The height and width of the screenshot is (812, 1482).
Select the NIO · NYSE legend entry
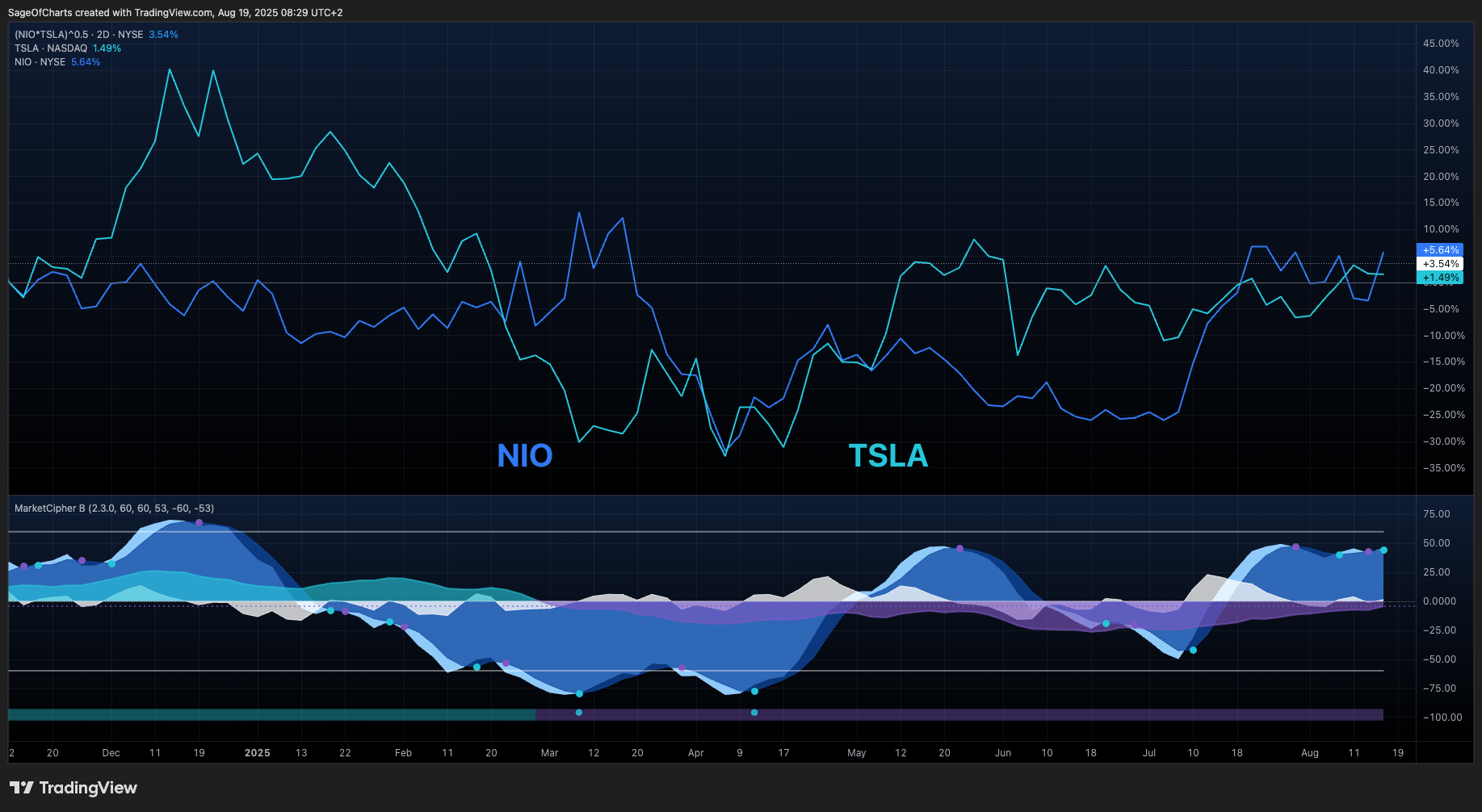point(40,62)
